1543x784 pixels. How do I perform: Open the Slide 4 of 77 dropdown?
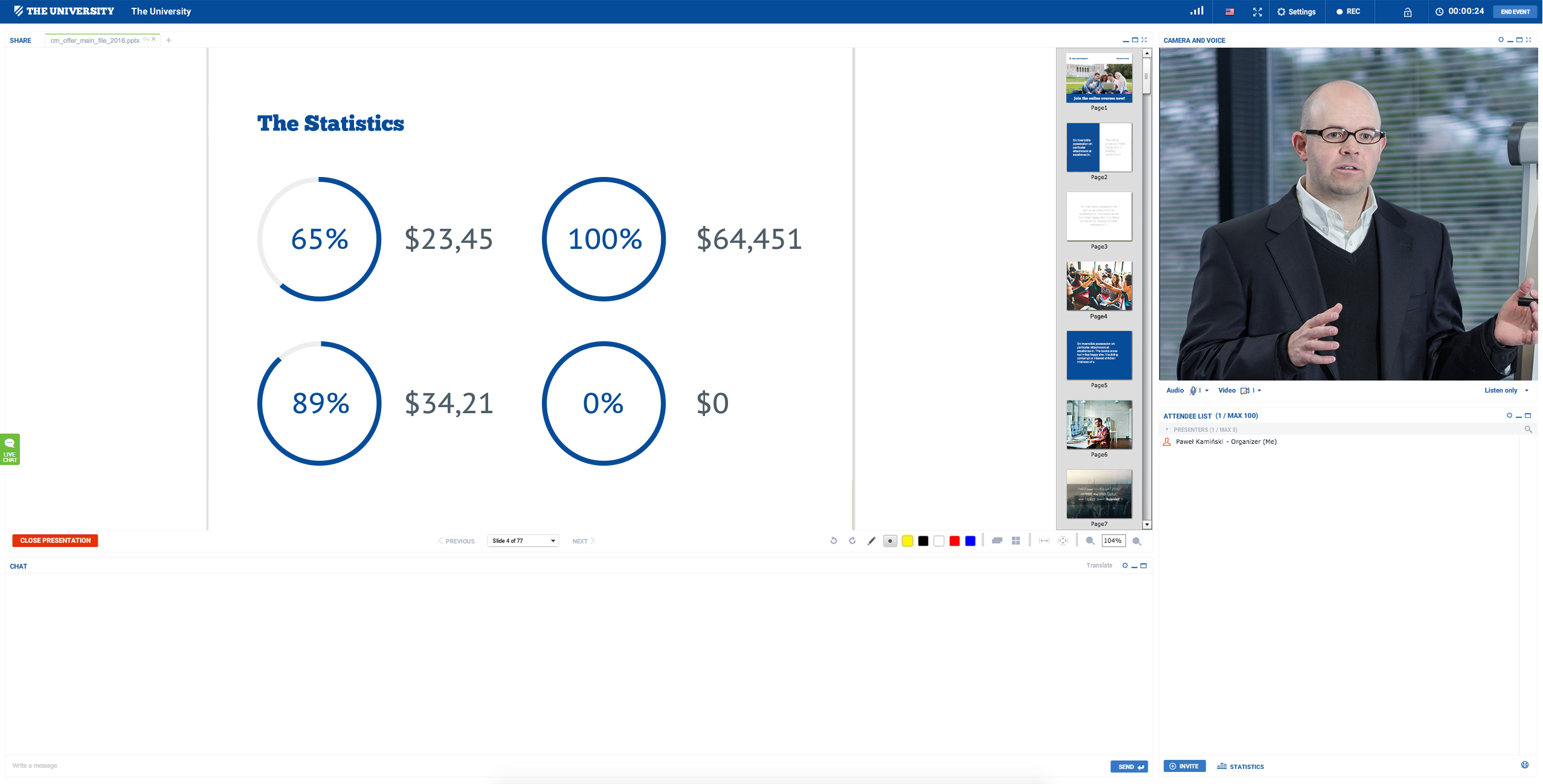[x=523, y=541]
